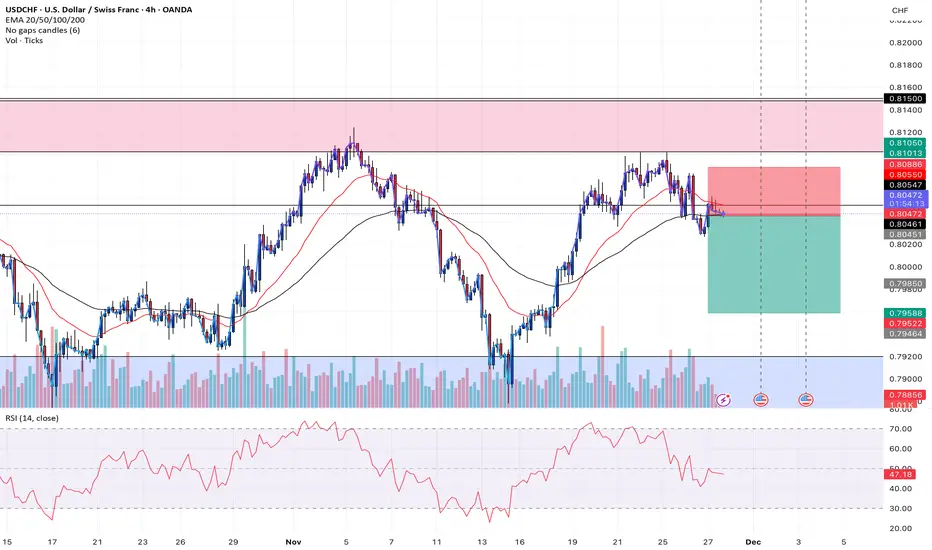Image resolution: width=932 pixels, height=550 pixels.
Task: Click the 01:54:13 candle countdown label
Action: coord(905,203)
